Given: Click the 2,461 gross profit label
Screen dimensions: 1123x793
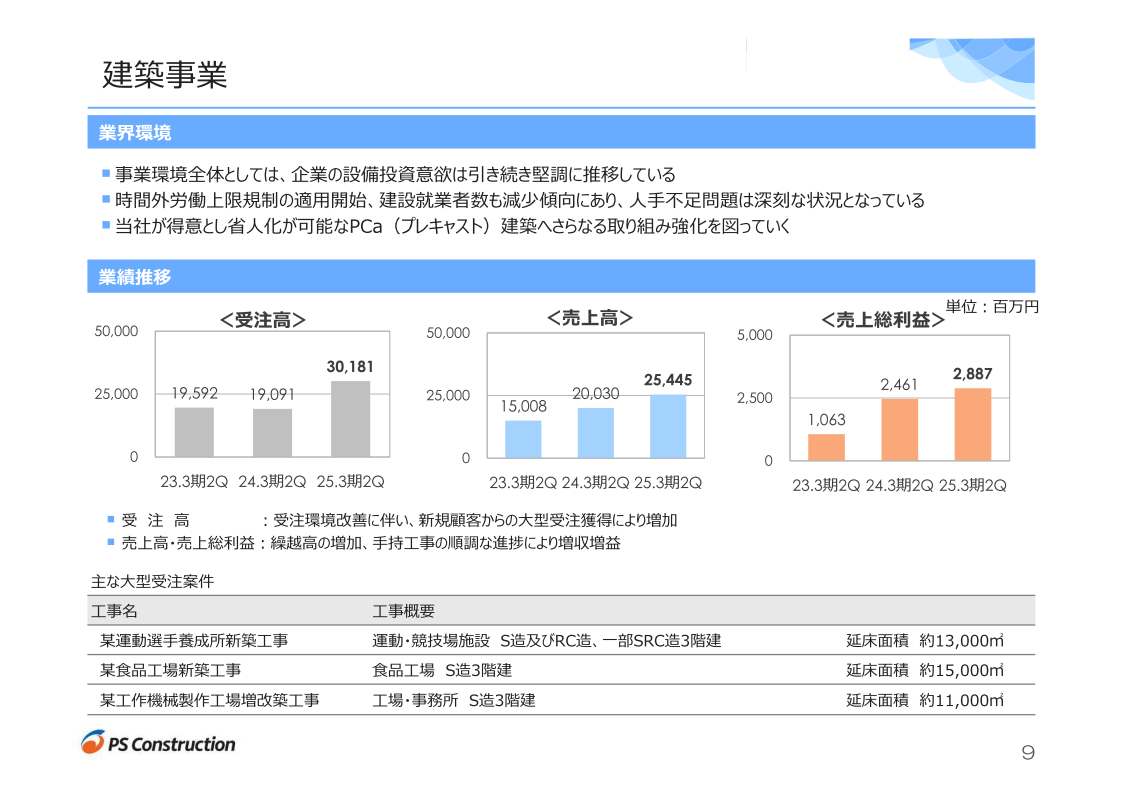Looking at the screenshot, I should [x=899, y=385].
